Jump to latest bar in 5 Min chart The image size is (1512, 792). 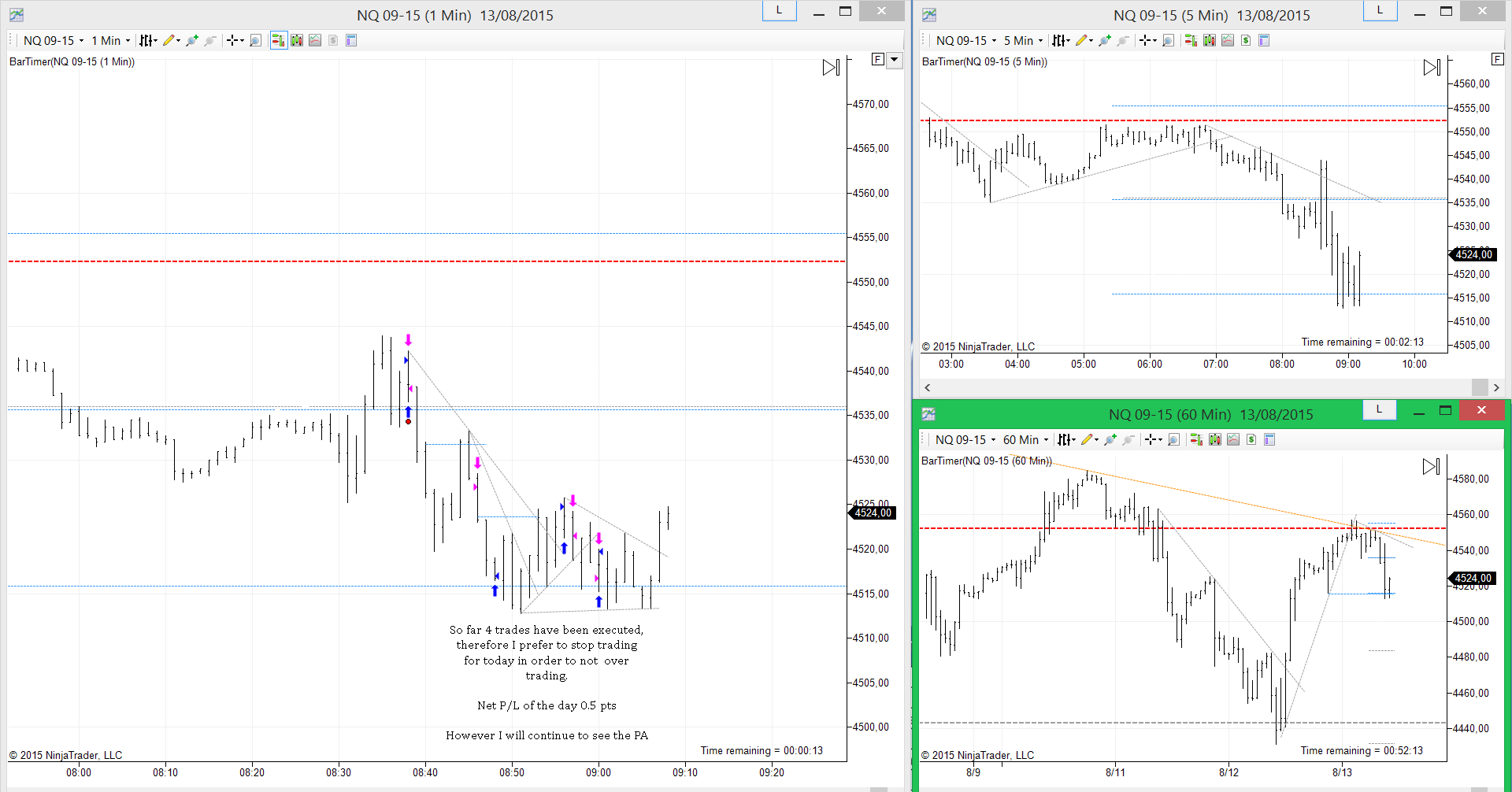(1432, 68)
